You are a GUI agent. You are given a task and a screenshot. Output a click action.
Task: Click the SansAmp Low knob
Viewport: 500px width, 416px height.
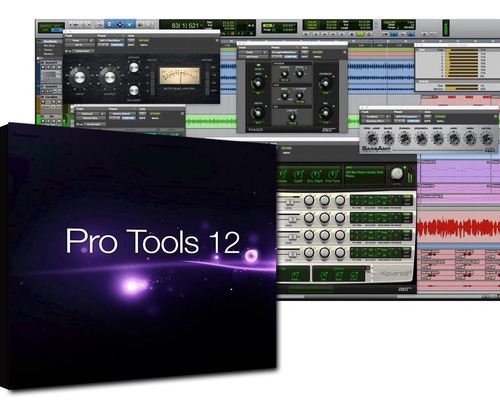point(454,139)
